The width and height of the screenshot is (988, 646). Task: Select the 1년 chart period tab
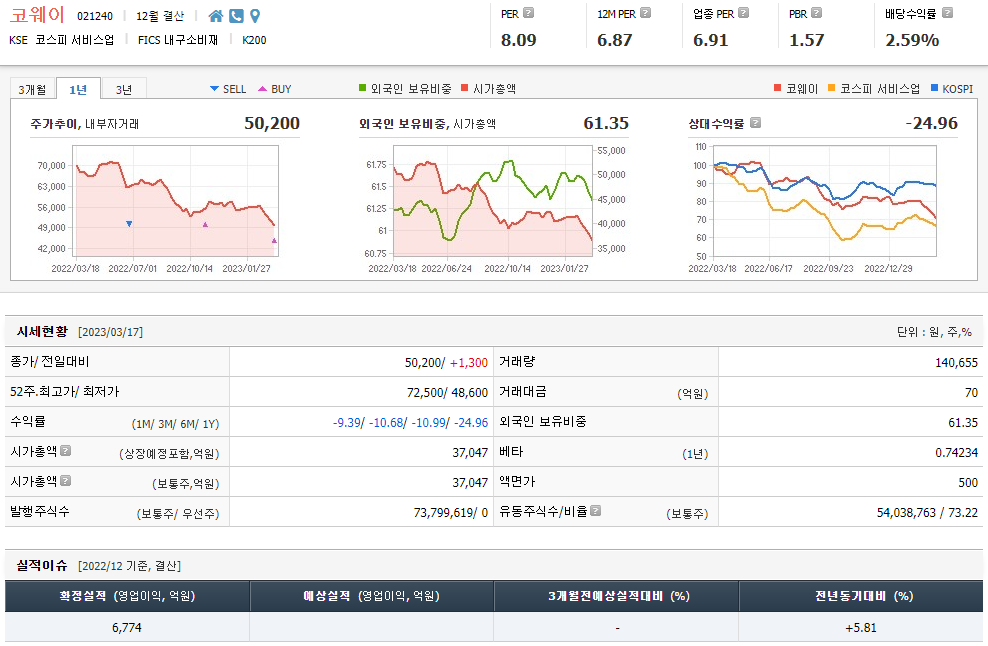78,89
